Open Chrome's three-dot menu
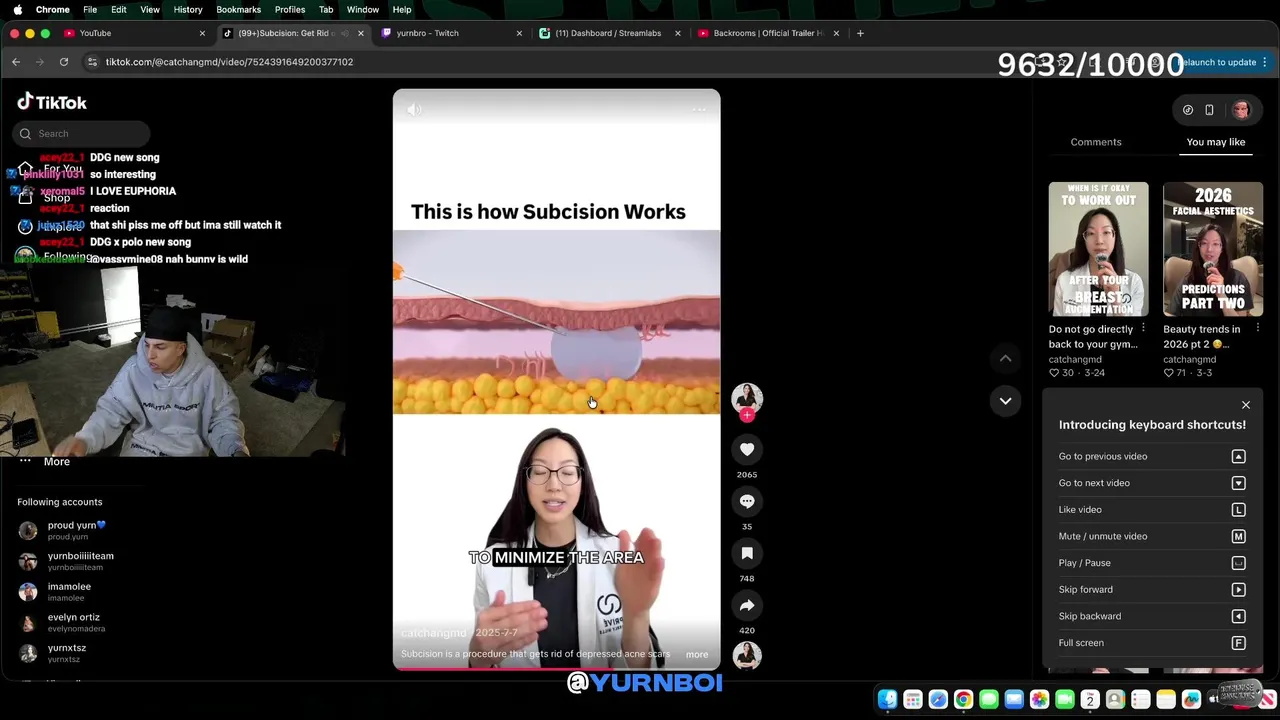This screenshot has width=1280, height=720. pyautogui.click(x=1265, y=62)
